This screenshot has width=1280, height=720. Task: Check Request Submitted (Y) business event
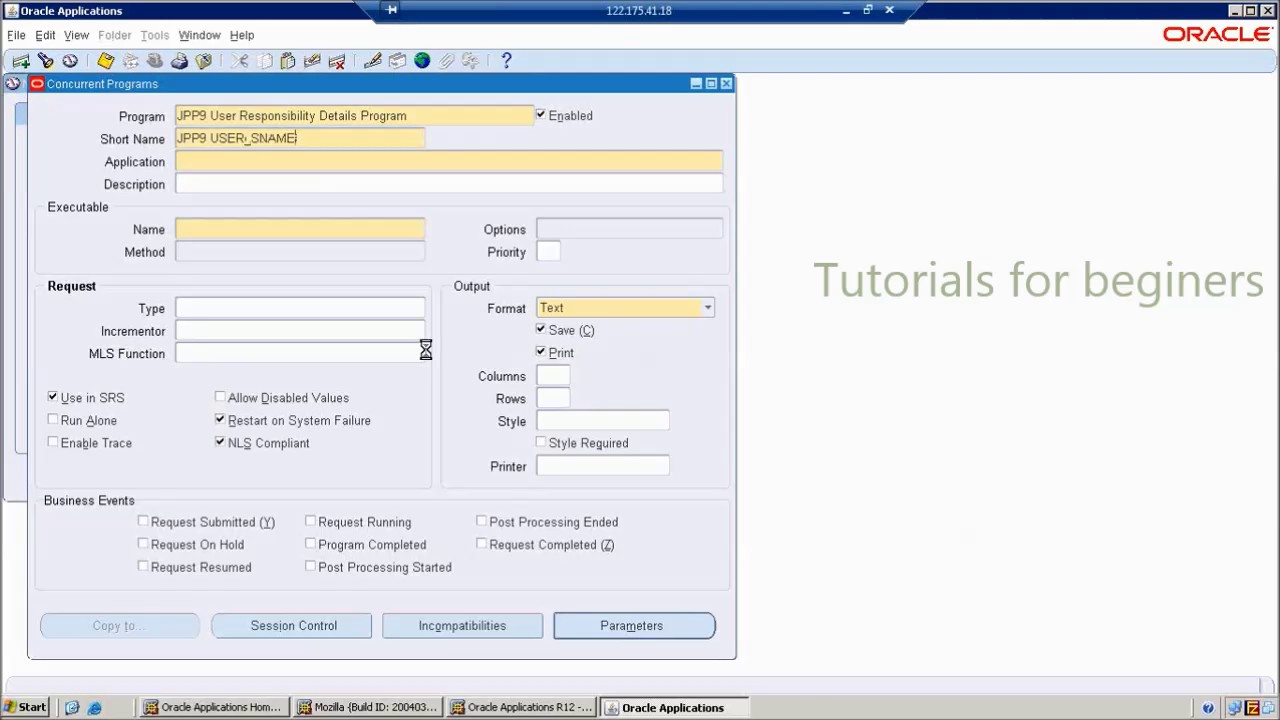coord(143,521)
